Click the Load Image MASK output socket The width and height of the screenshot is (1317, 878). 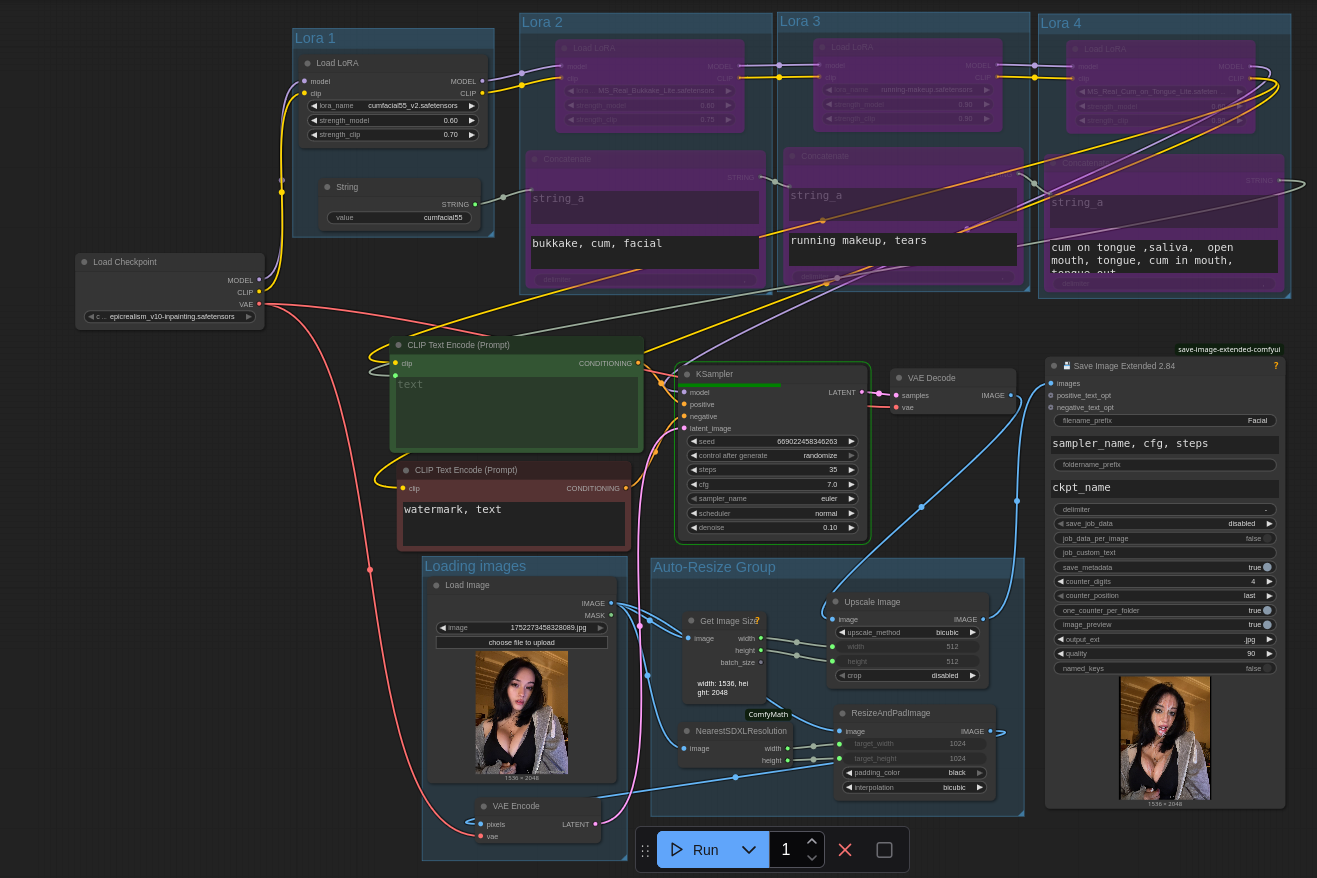(611, 615)
